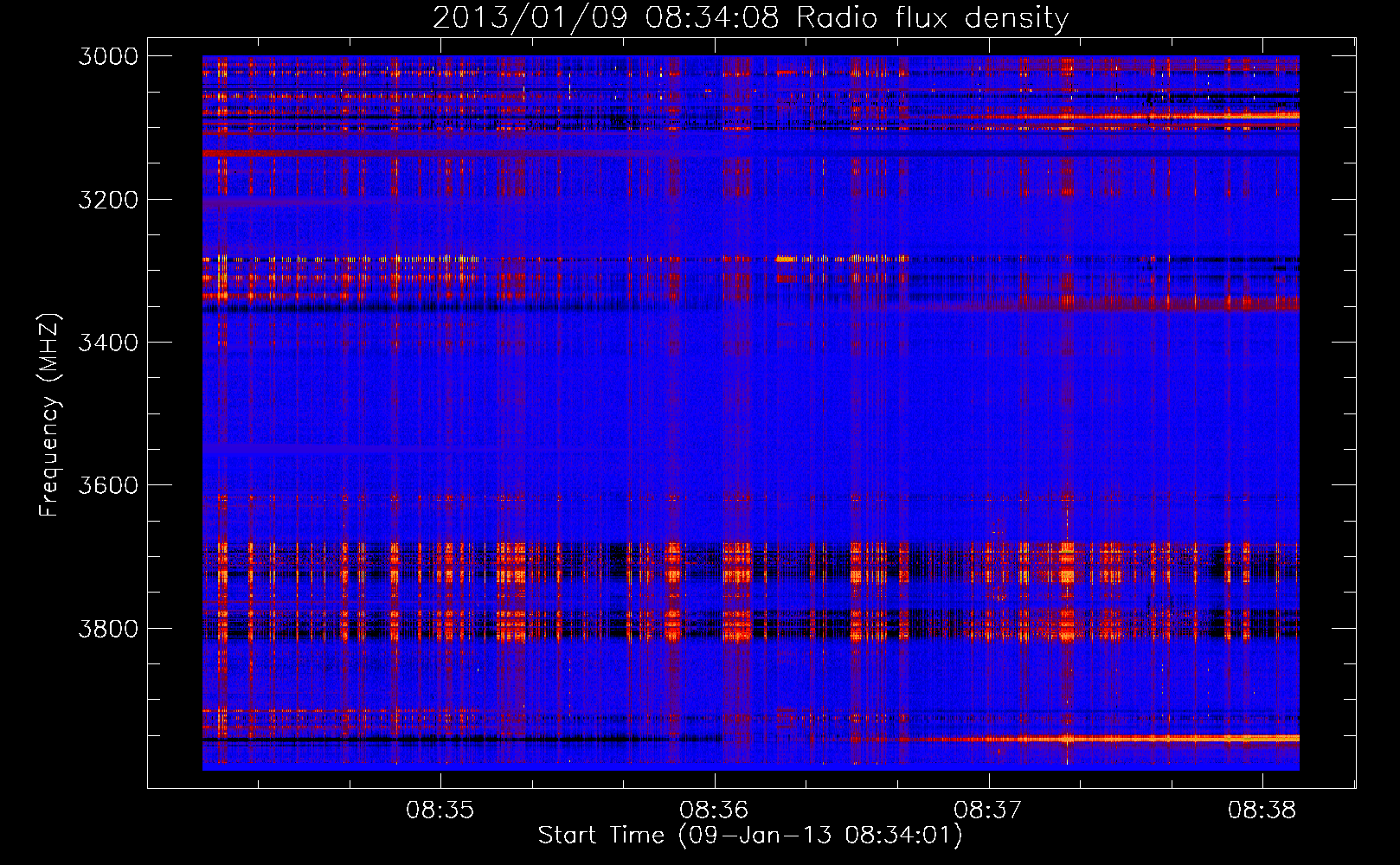The width and height of the screenshot is (1400, 865).
Task: Click the 3000 frequency axis label
Action: coord(108,56)
